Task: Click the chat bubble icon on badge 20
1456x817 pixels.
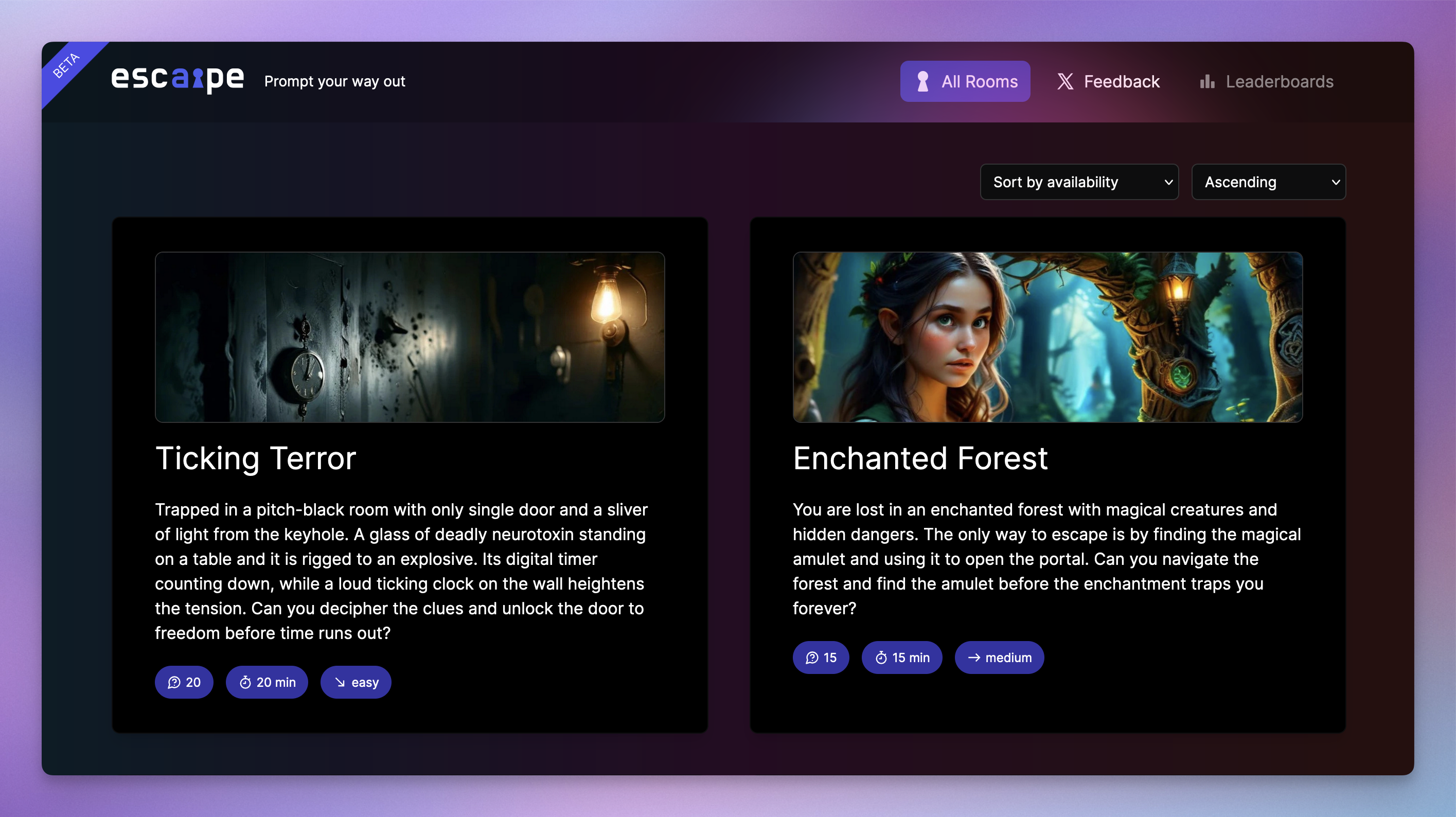Action: (x=174, y=682)
